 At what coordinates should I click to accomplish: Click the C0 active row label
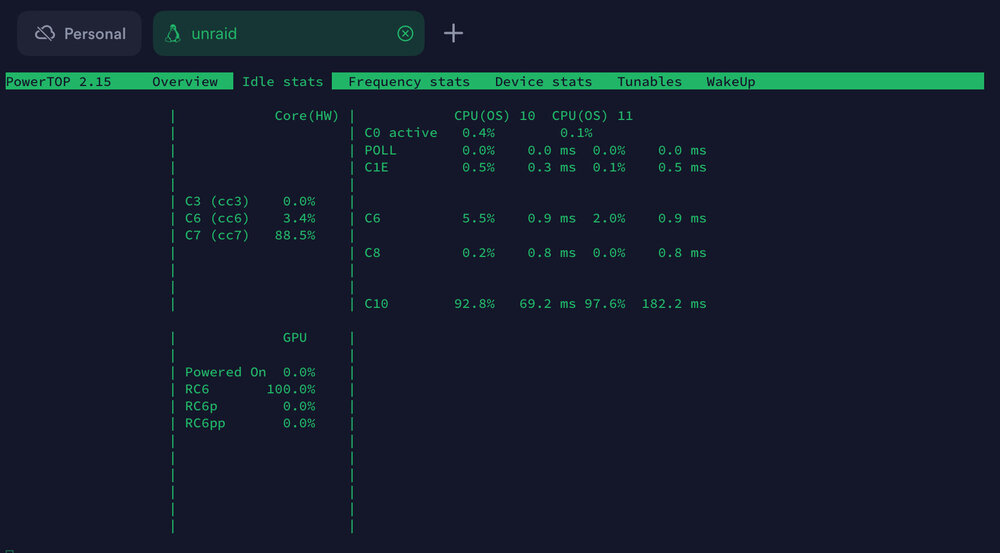click(401, 133)
